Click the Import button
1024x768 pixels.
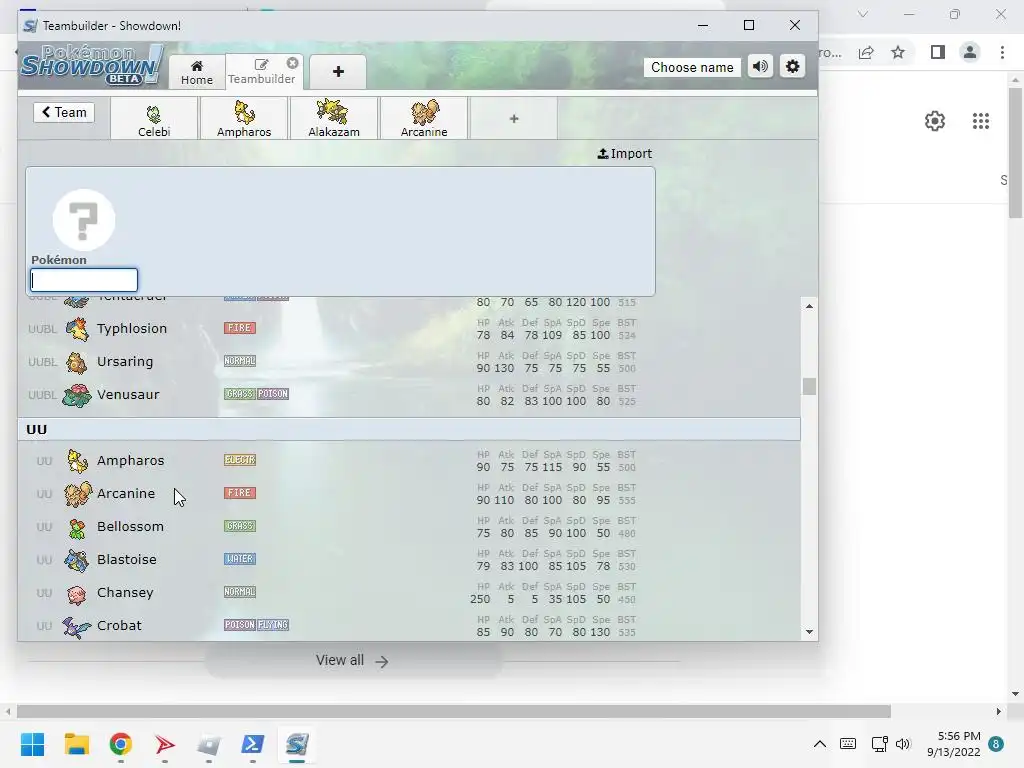[625, 153]
